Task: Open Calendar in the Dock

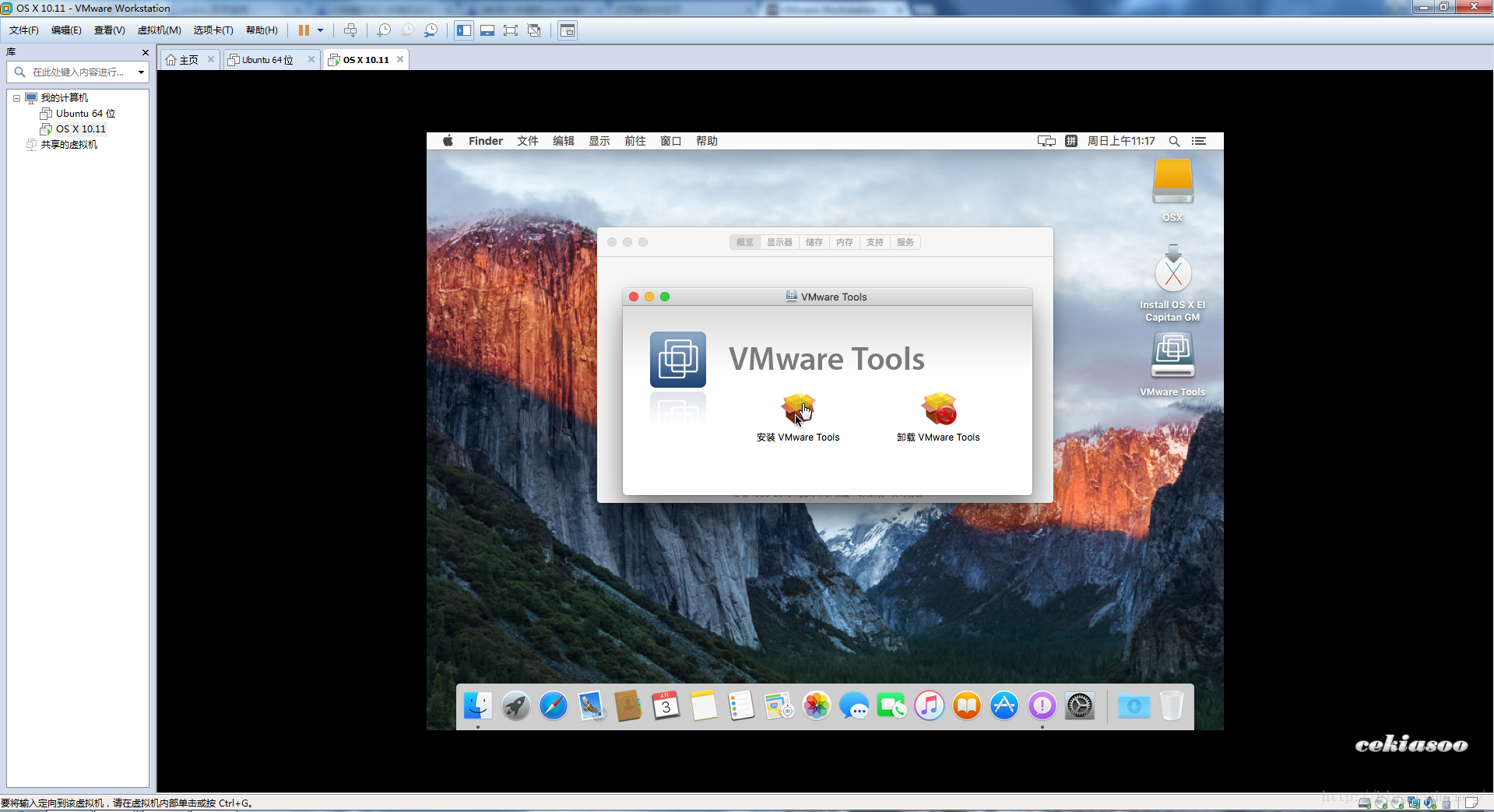Action: [x=666, y=706]
